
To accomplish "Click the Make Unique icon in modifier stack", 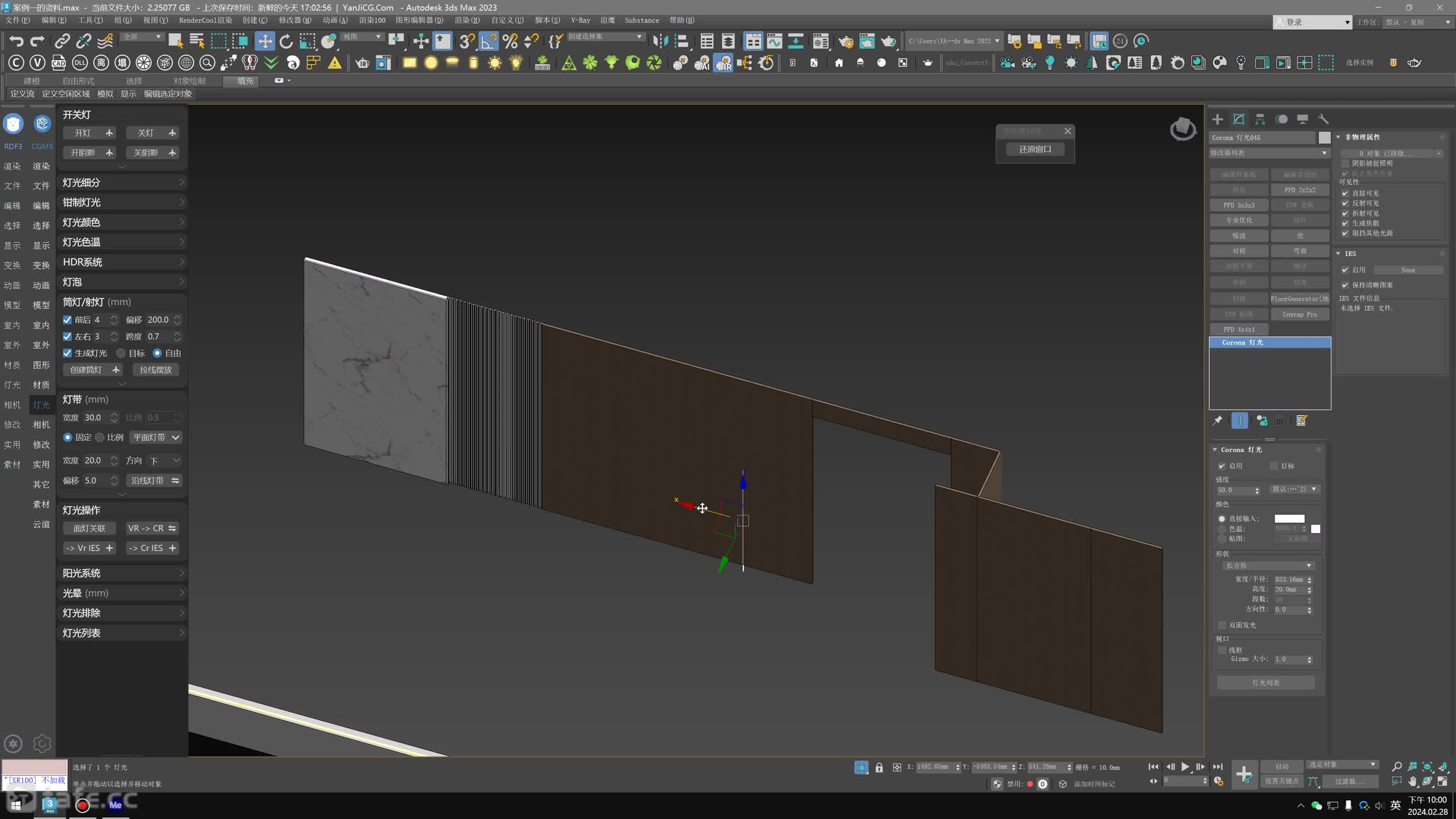I will 1262,420.
